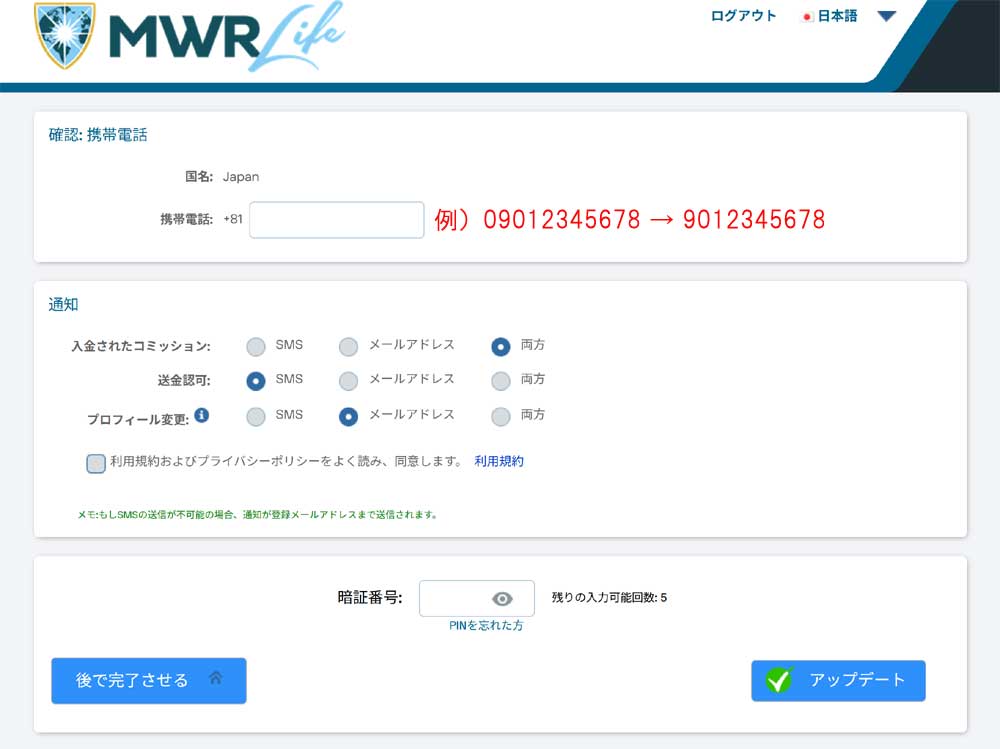
Task: Select メールアドレス for 送金認可
Action: click(x=348, y=381)
